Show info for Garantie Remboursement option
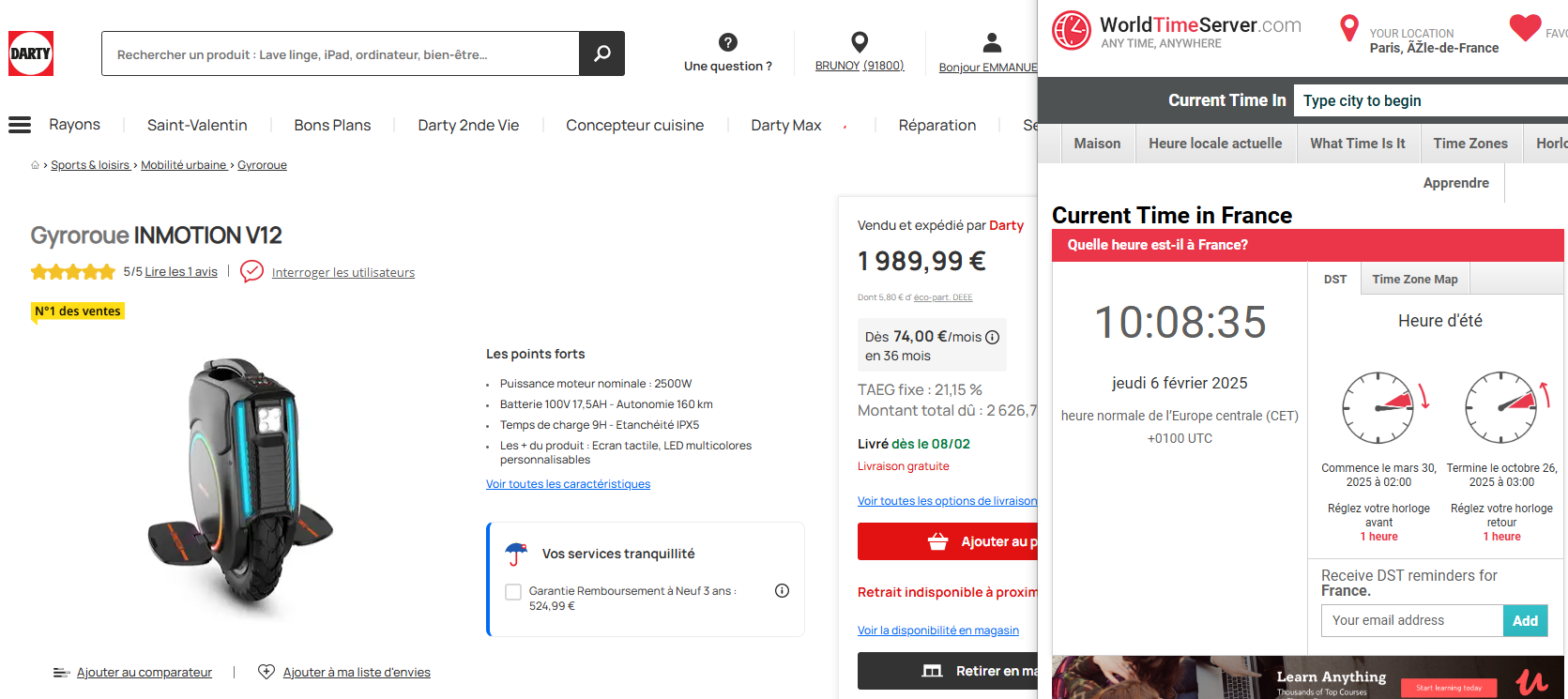Screen dimensions: 1568x699 [782, 591]
